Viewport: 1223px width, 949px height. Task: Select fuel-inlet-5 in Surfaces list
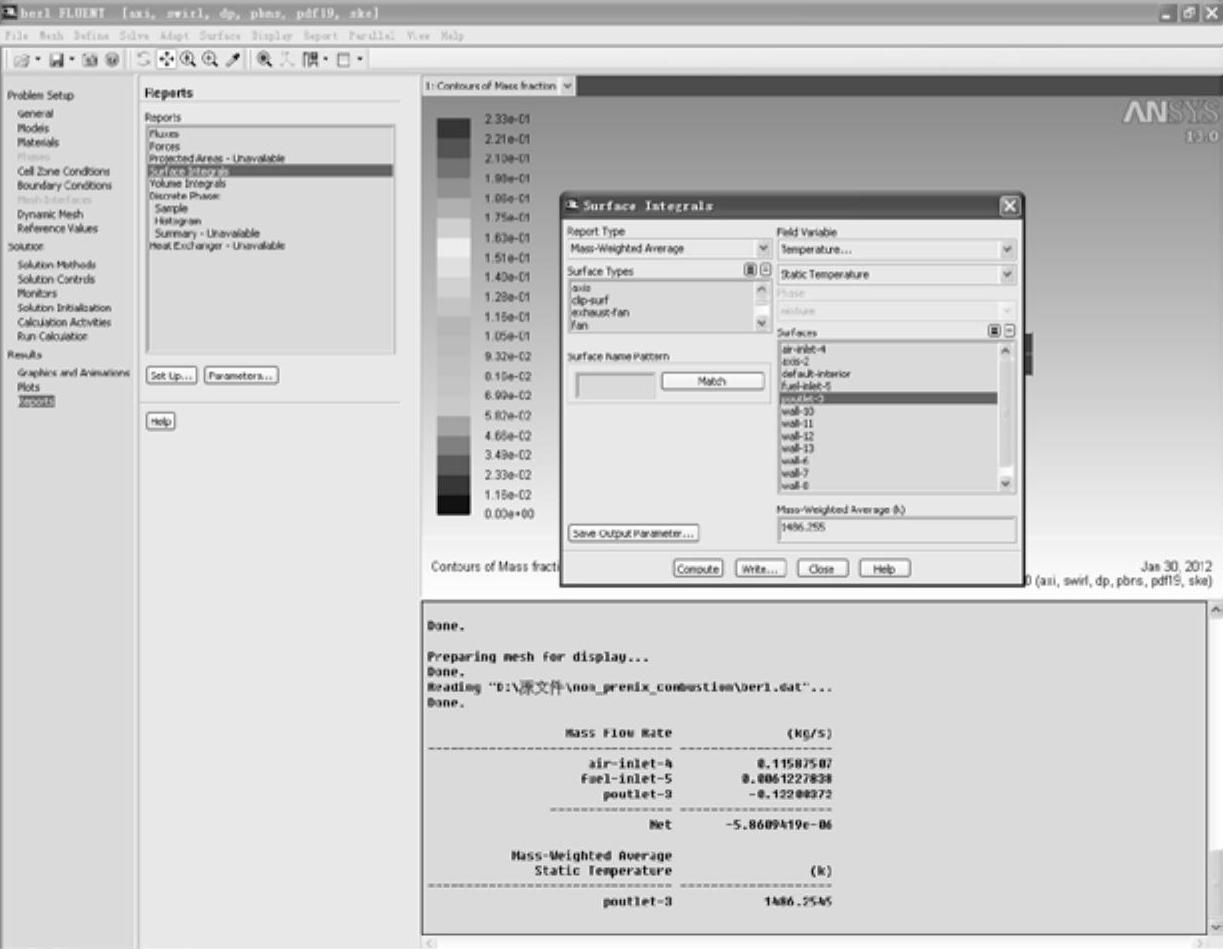806,385
